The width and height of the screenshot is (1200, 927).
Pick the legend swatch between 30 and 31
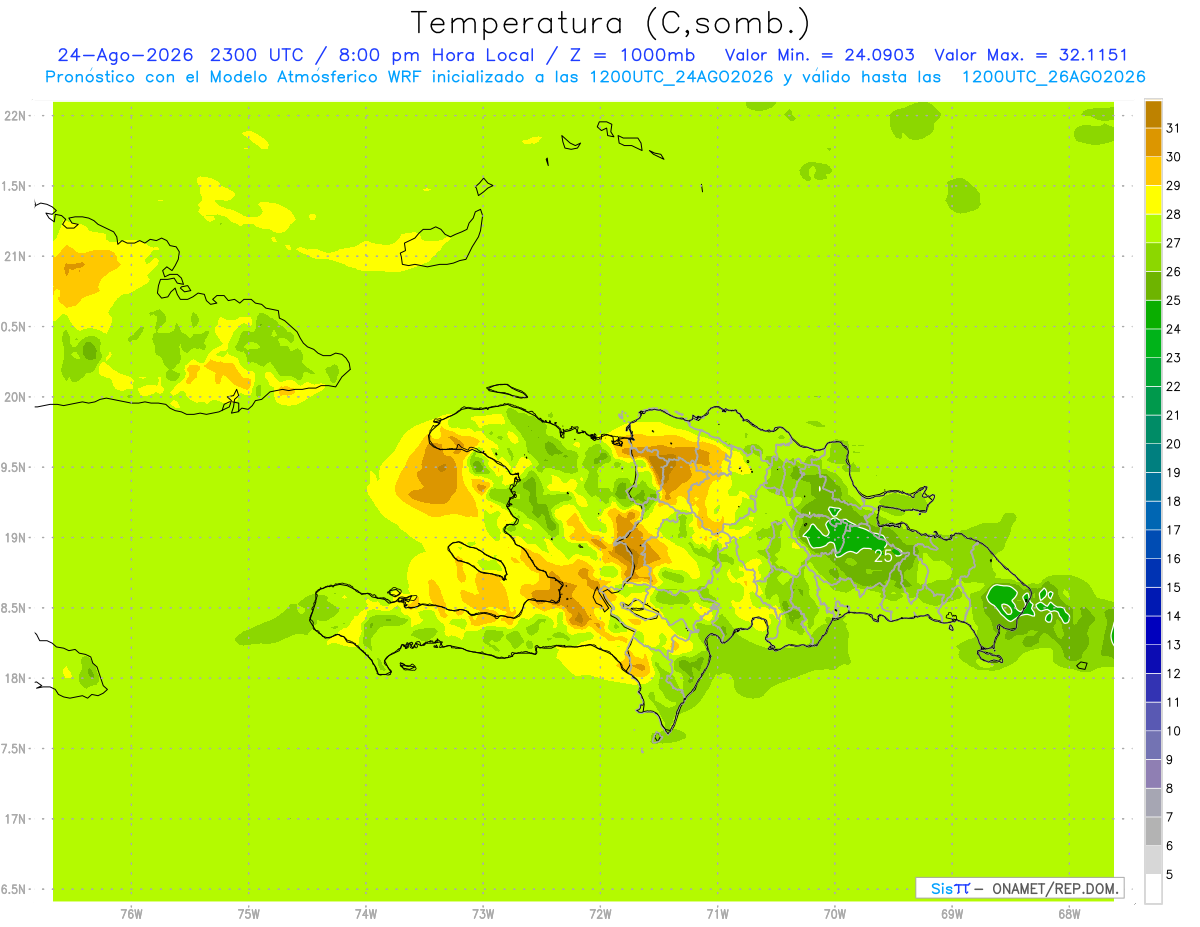[x=1153, y=143]
